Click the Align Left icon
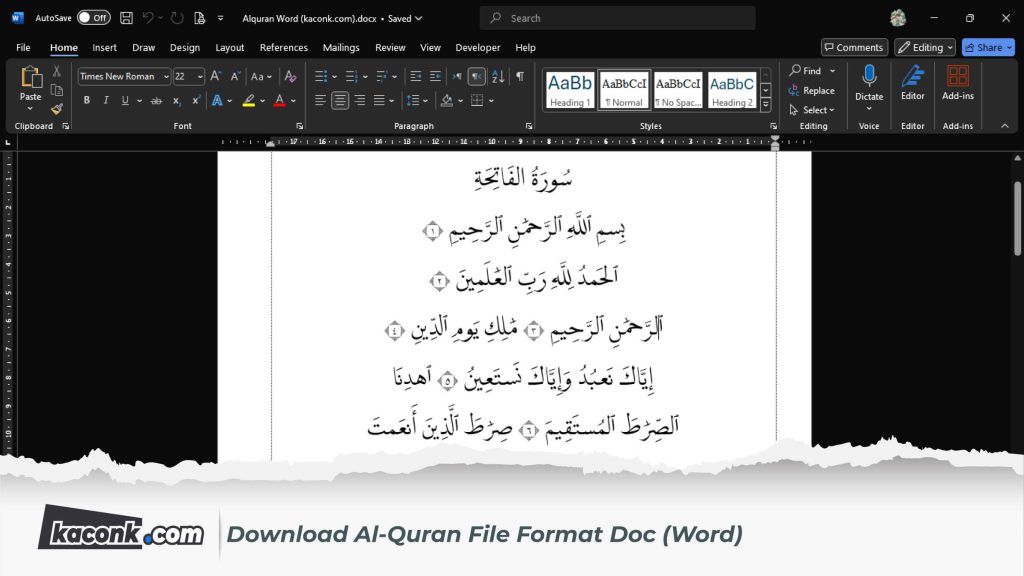The image size is (1024, 576). 320,100
